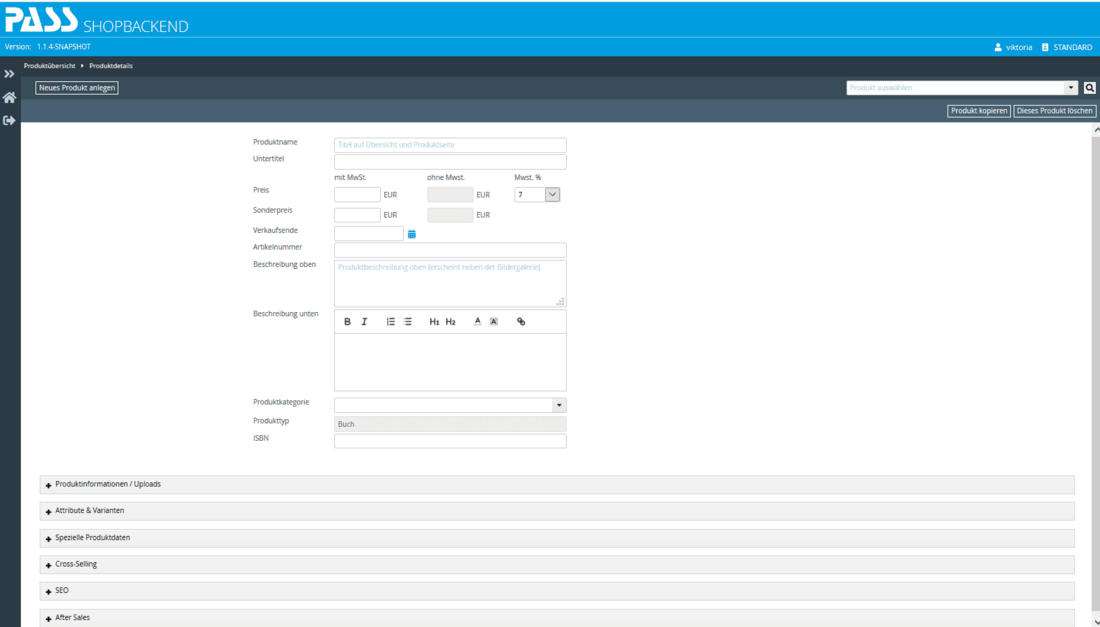Select the numbered list icon
Viewport: 1100px width, 627px height.
390,321
